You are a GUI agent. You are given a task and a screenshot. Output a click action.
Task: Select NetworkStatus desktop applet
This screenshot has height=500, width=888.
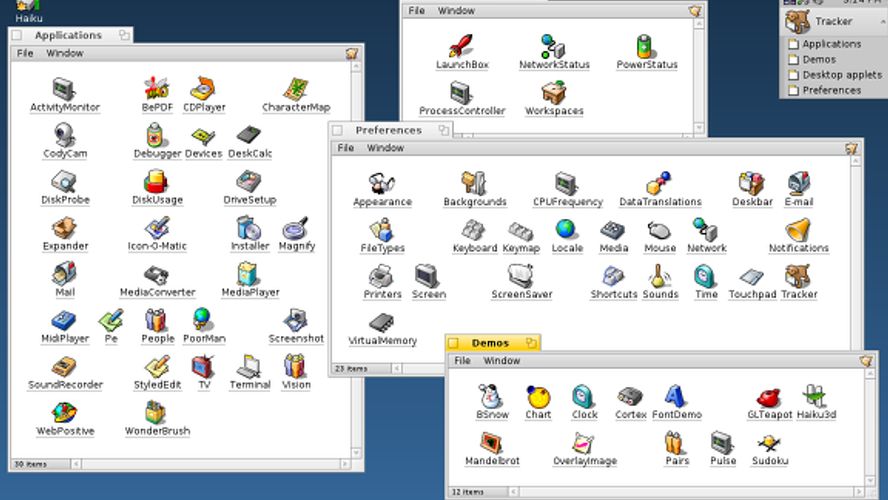553,46
